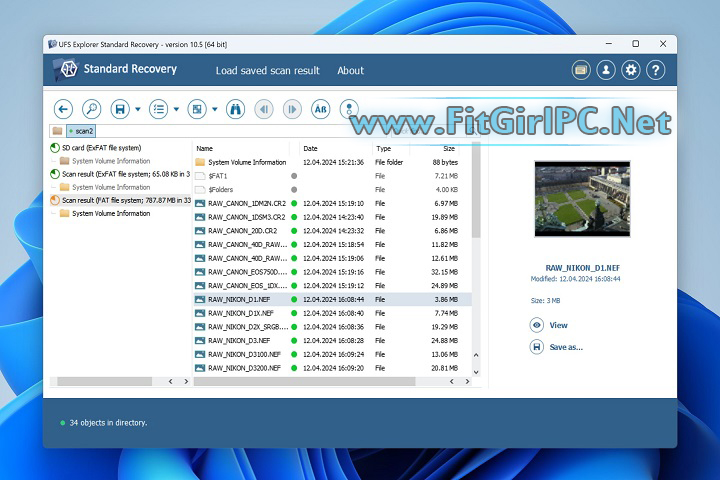Click the AB rename/case toolbar icon
Screen dimensions: 720x480
click(x=321, y=109)
